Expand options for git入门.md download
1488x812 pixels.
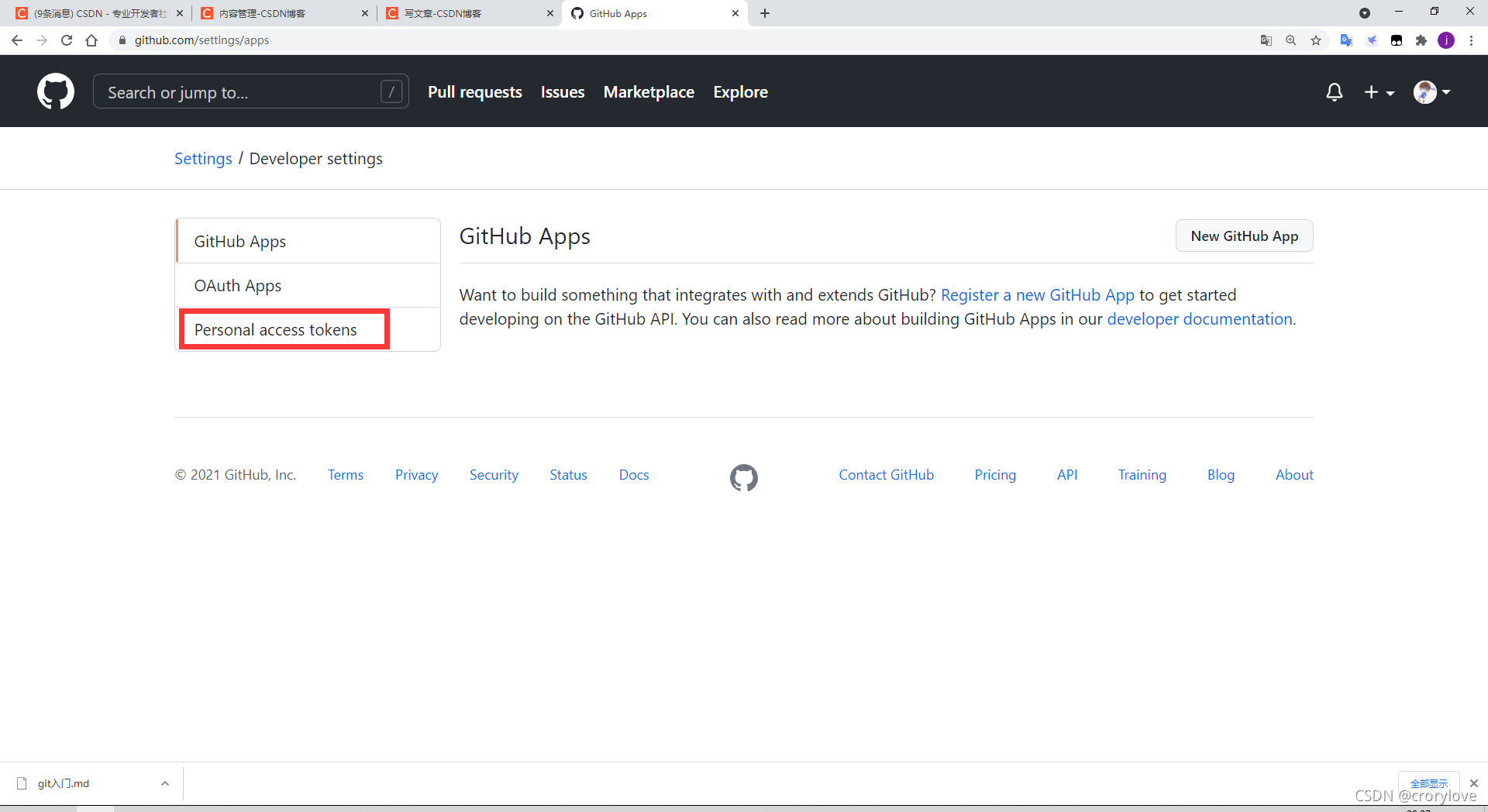[165, 783]
